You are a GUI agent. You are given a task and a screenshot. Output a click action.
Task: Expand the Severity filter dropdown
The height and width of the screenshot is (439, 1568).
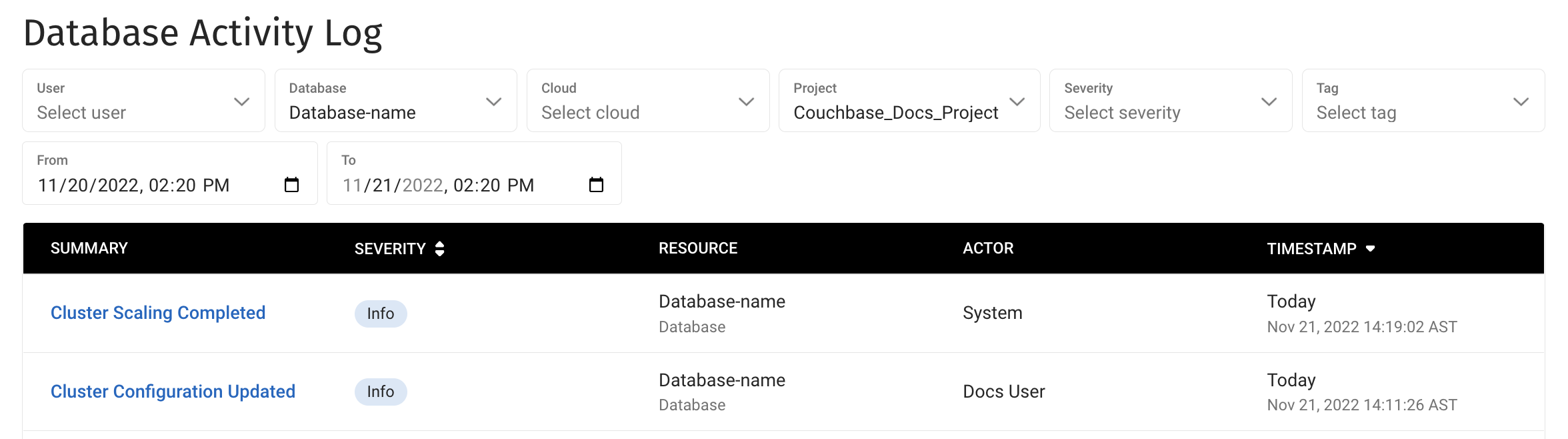(x=1171, y=101)
